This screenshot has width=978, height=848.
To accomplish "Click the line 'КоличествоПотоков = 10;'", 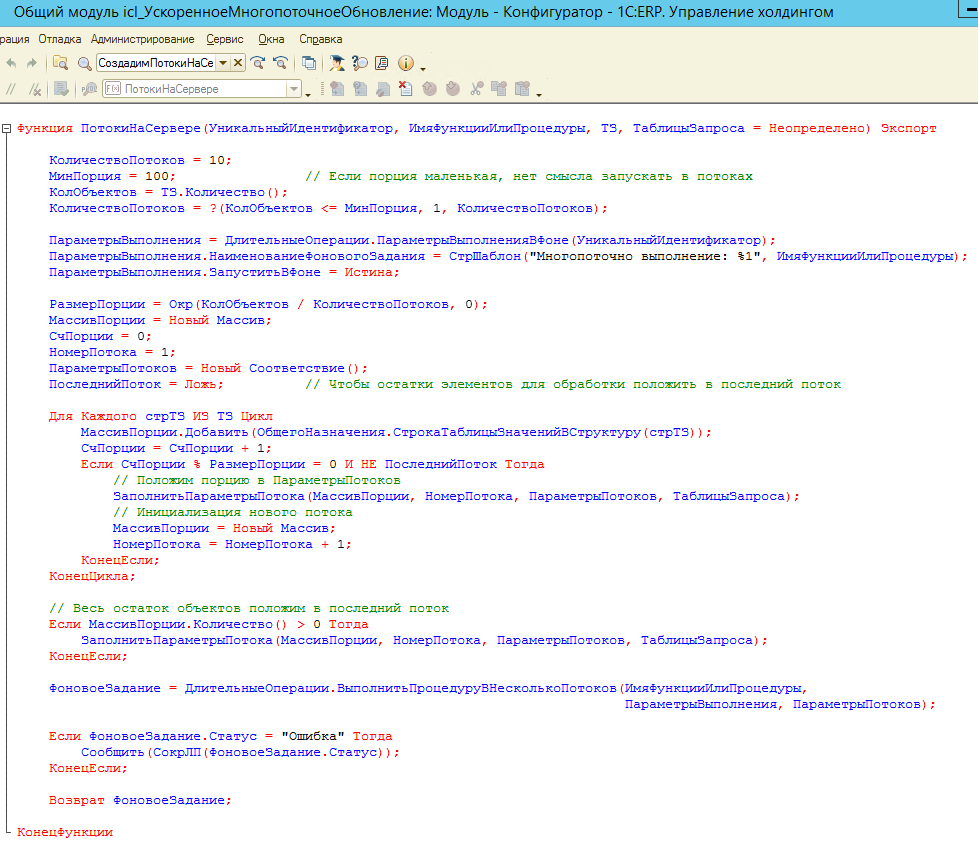I will point(140,160).
